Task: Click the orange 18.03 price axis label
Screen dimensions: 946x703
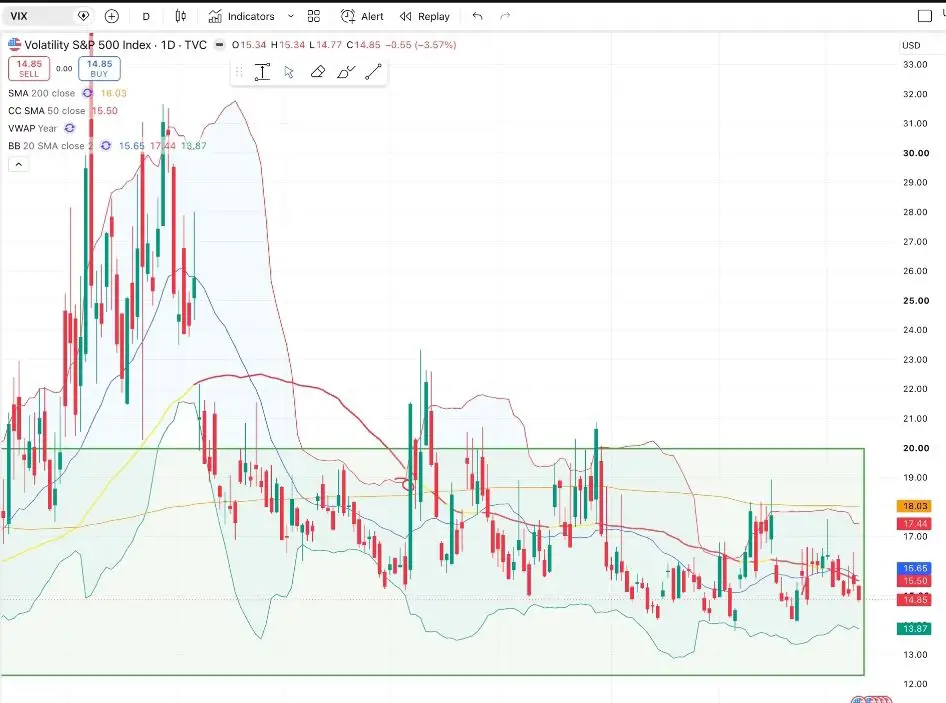Action: pyautogui.click(x=915, y=506)
